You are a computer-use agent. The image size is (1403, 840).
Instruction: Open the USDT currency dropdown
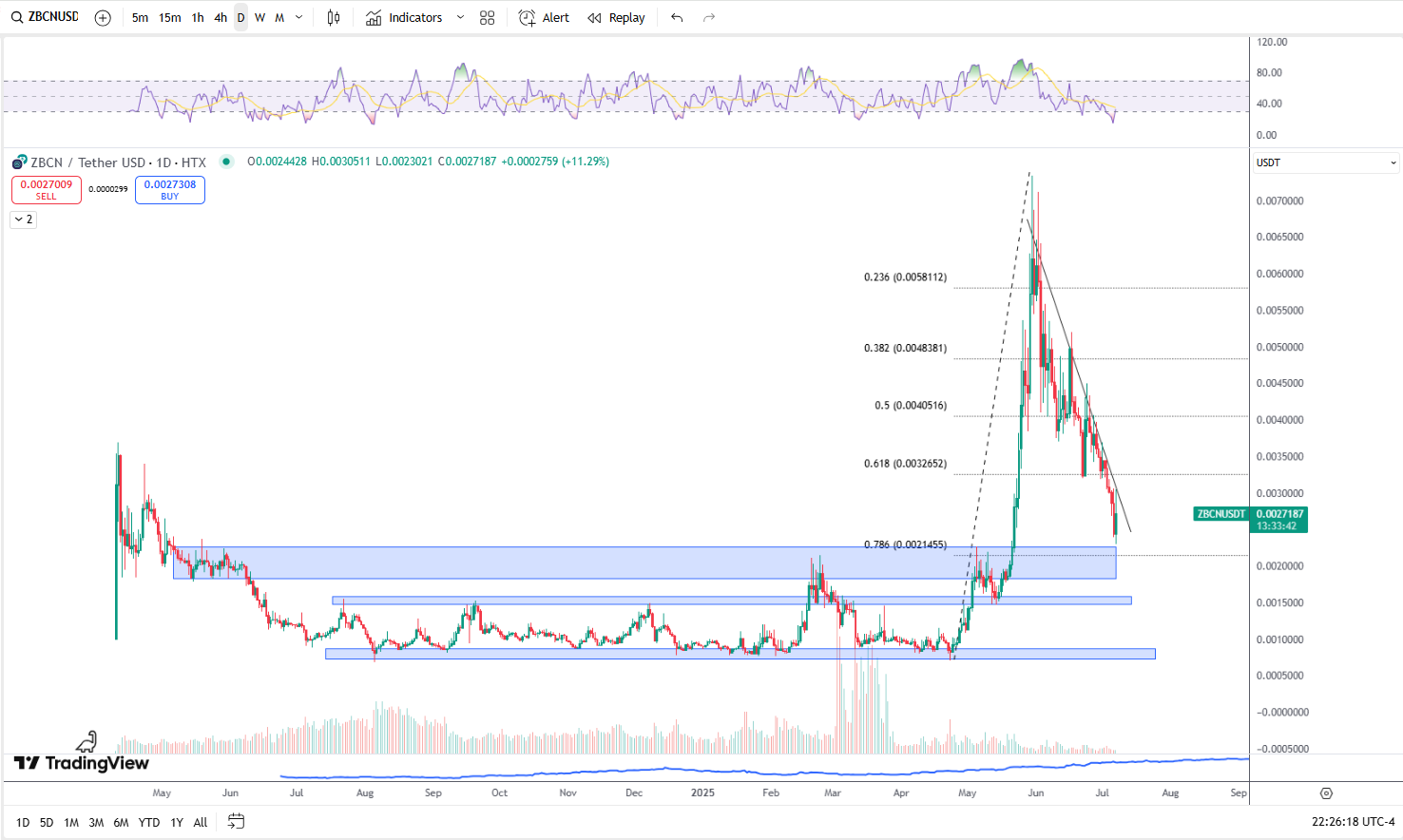1326,162
